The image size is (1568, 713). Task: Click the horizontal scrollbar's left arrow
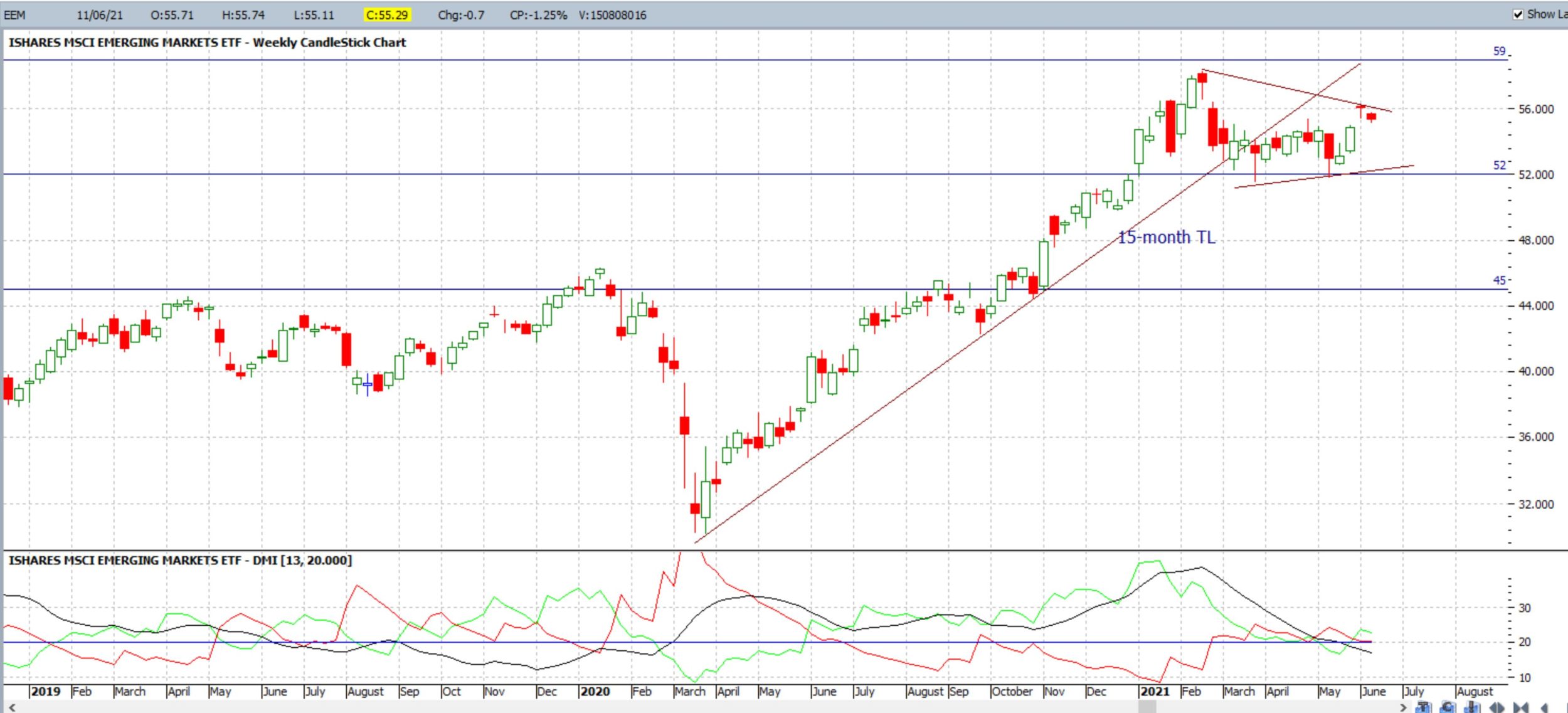coord(12,707)
